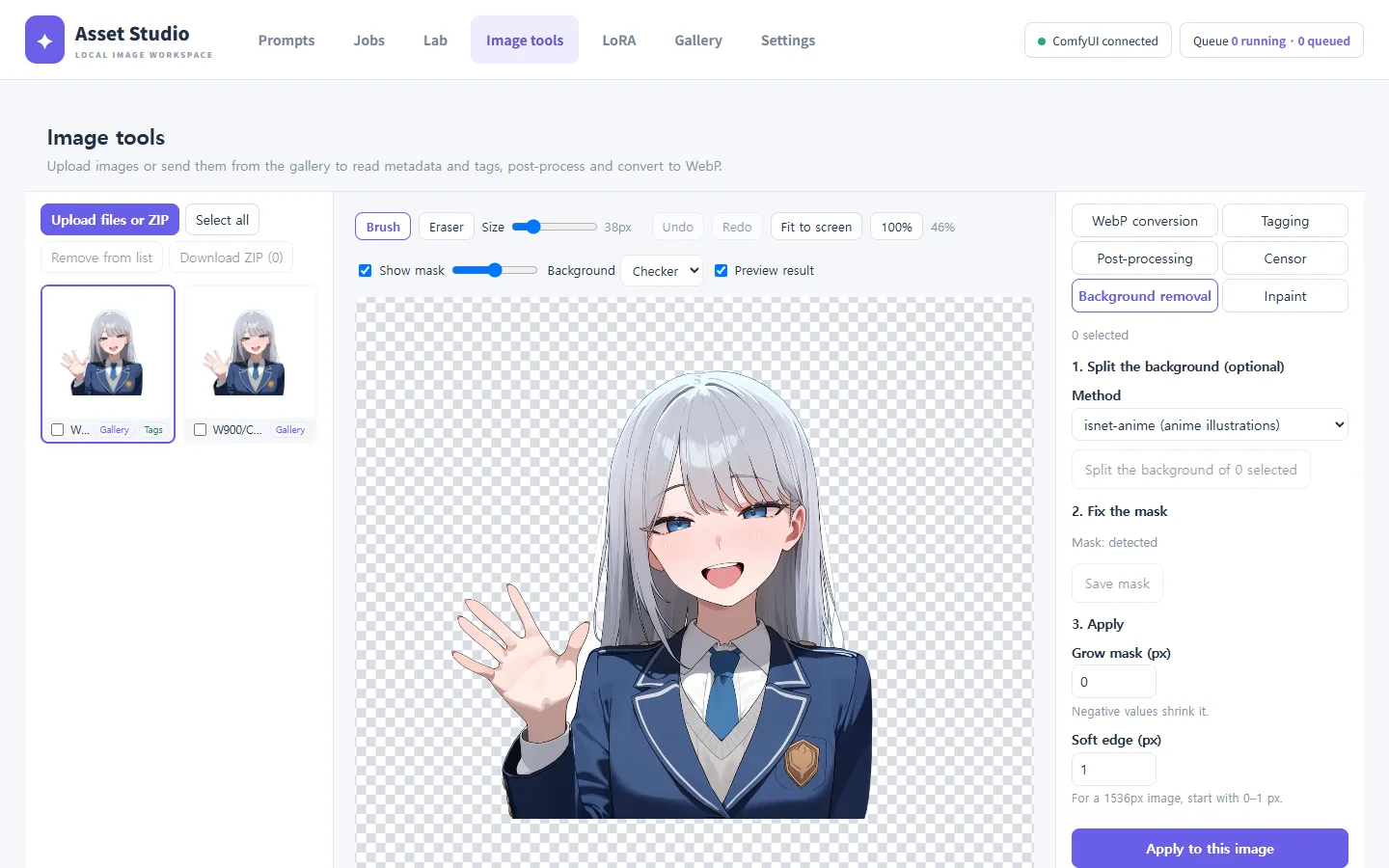This screenshot has height=868, width=1389.
Task: Click Apply to this image button
Action: tap(1210, 849)
